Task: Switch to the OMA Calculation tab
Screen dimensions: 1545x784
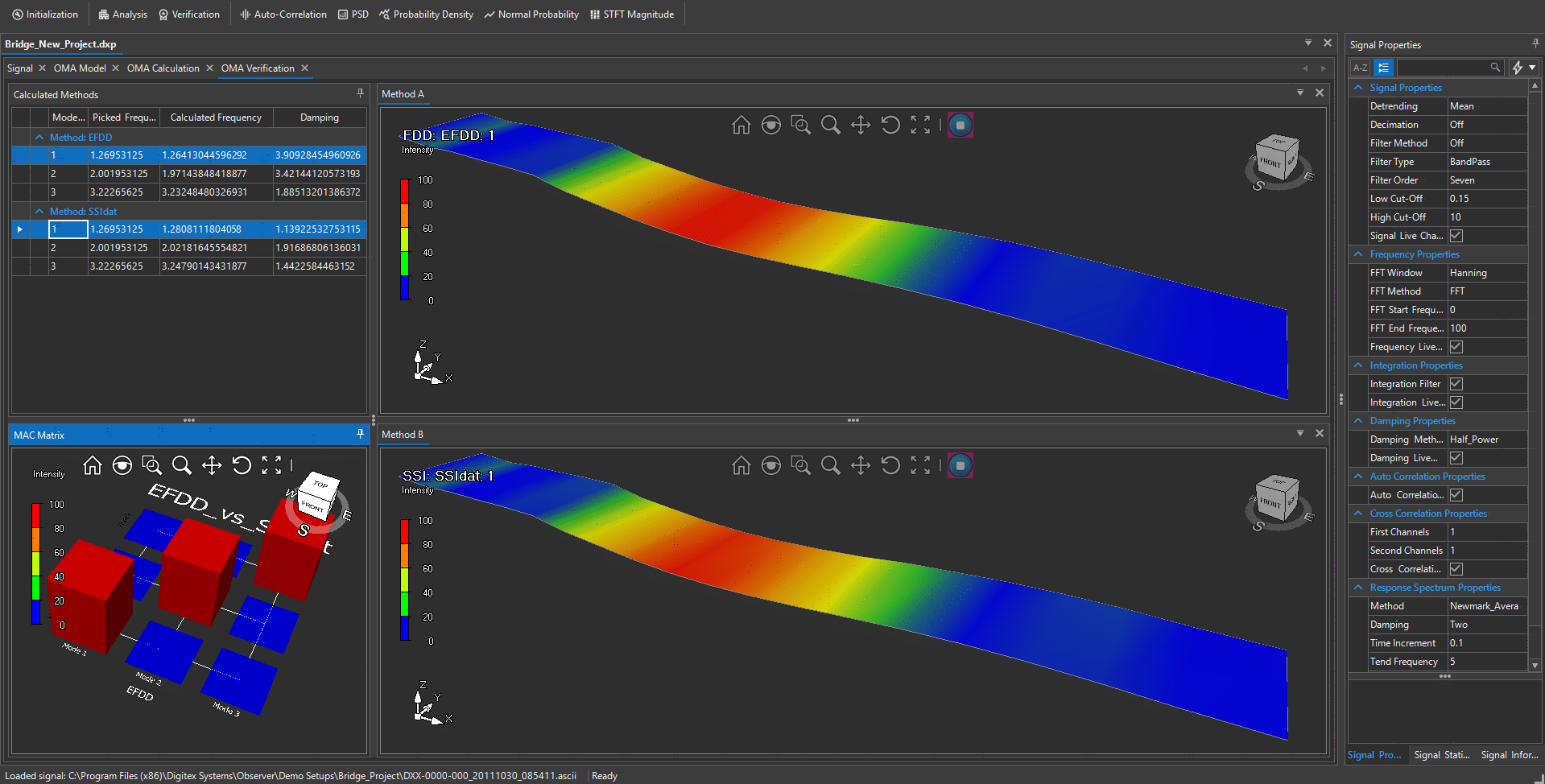Action: 163,68
